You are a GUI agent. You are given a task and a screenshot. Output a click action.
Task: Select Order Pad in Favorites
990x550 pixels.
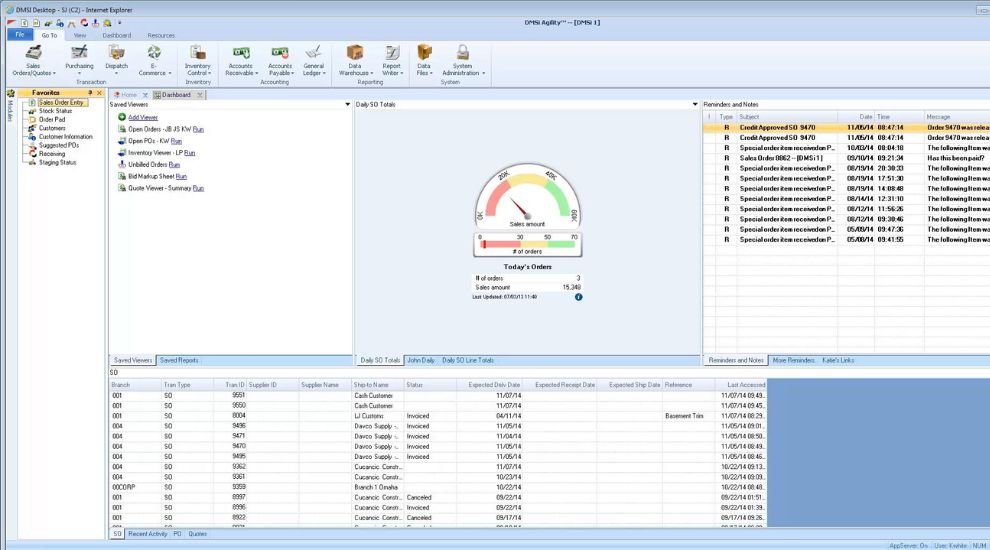click(x=52, y=119)
